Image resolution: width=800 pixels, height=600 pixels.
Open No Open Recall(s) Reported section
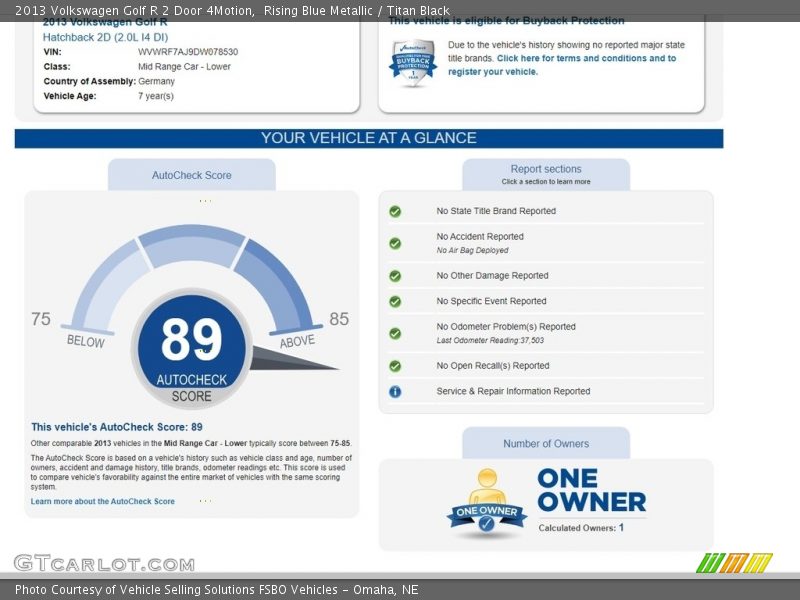tap(546, 365)
